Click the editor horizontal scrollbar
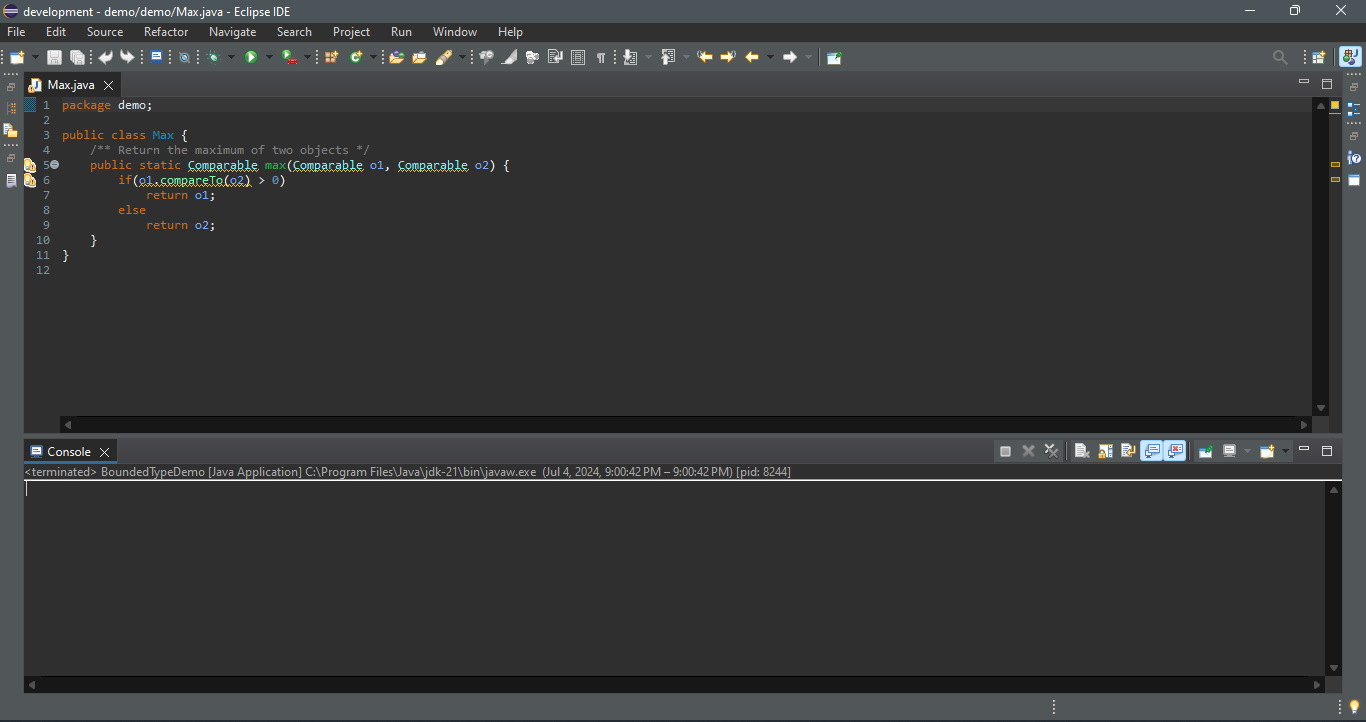The width and height of the screenshot is (1366, 722). (x=686, y=425)
